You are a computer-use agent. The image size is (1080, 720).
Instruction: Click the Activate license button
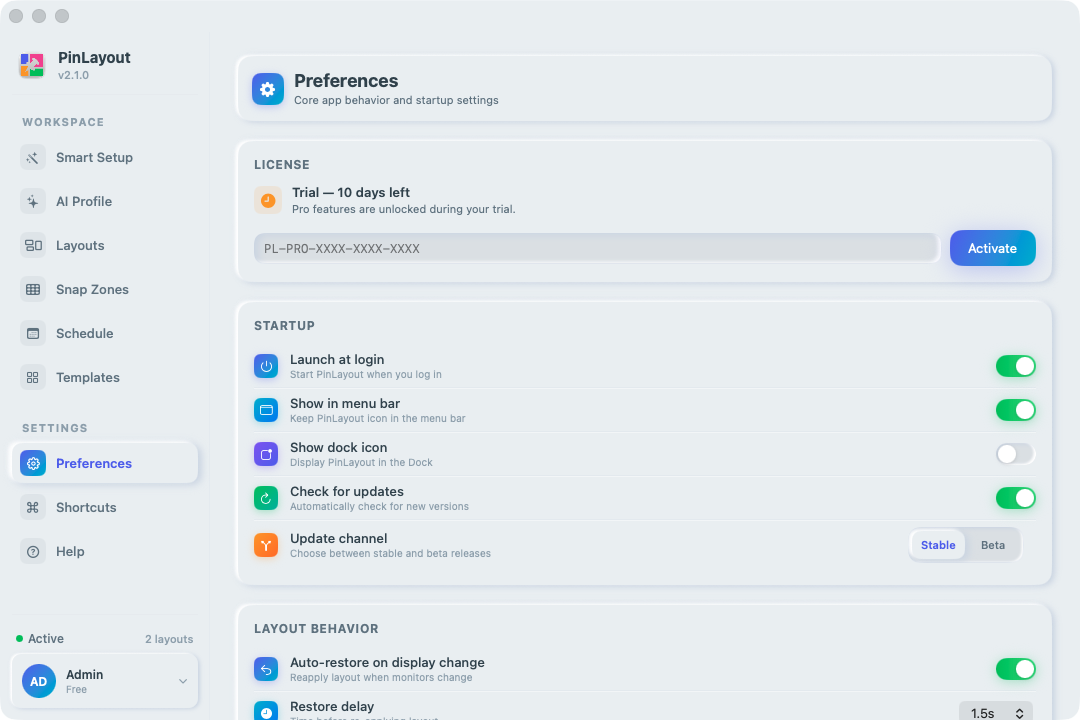click(x=993, y=249)
